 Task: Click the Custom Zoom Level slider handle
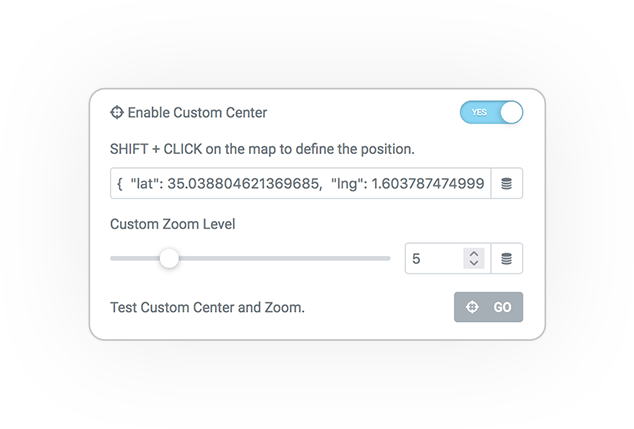(169, 258)
